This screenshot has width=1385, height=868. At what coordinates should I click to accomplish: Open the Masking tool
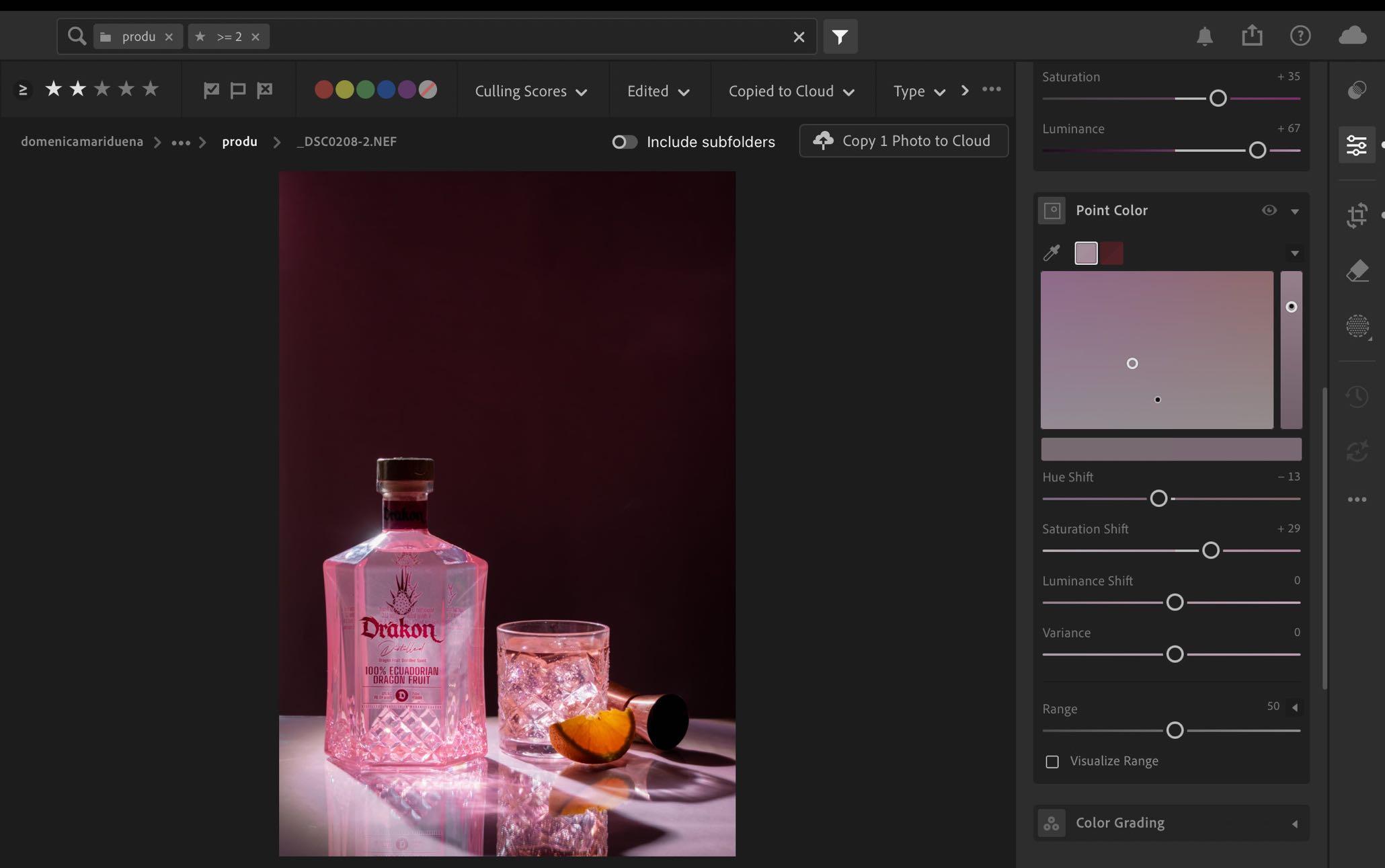click(1357, 327)
